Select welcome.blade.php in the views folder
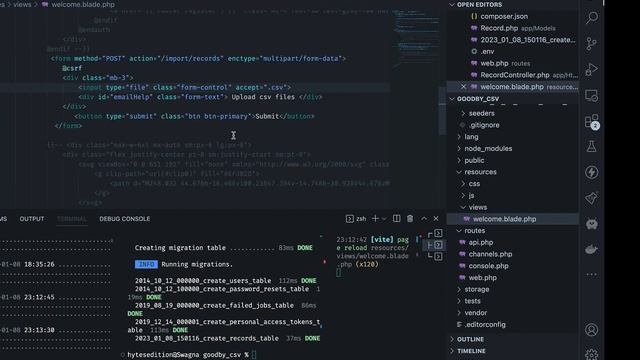Screen dimensions: 640x360 click(x=504, y=219)
